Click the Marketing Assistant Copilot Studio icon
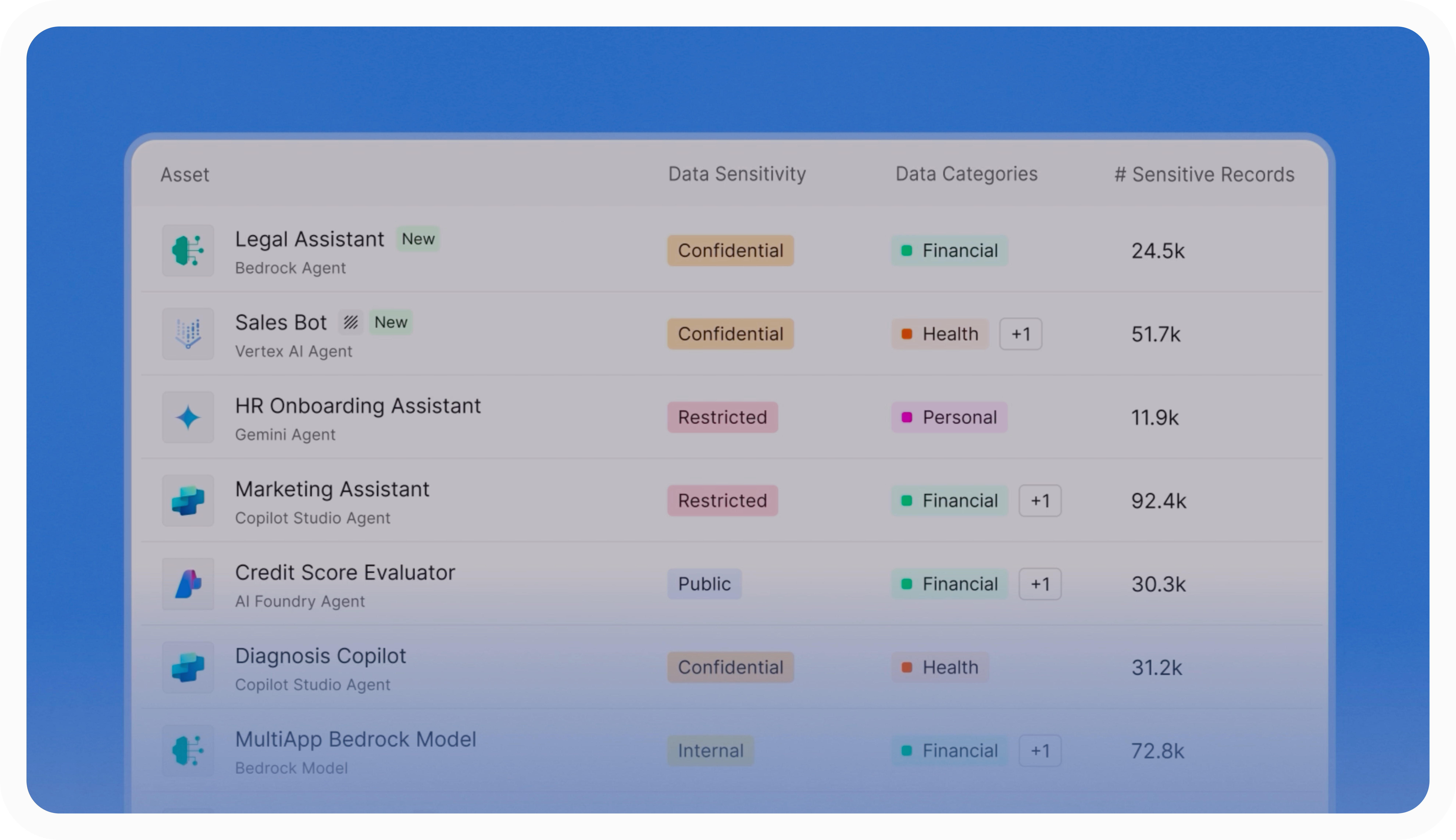Screen dimensions: 1456x840 click(188, 501)
